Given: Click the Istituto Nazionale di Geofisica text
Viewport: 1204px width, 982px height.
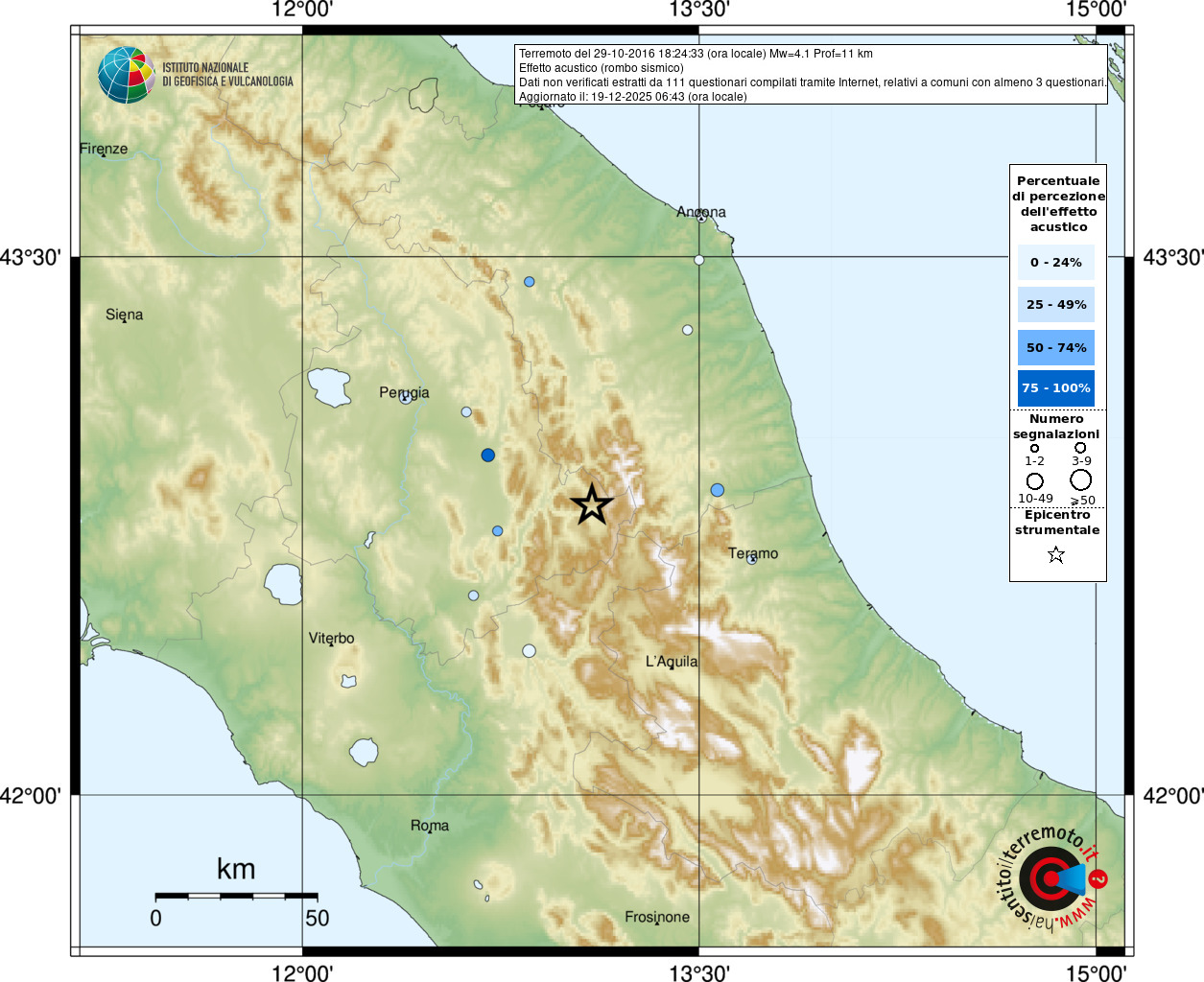Looking at the screenshot, I should (x=228, y=75).
